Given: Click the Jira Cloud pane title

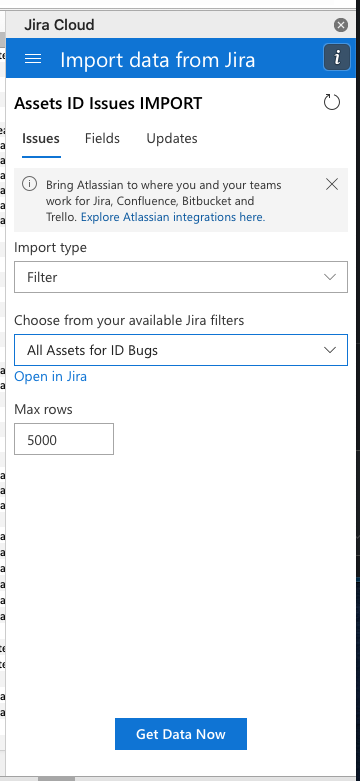Looking at the screenshot, I should [59, 24].
